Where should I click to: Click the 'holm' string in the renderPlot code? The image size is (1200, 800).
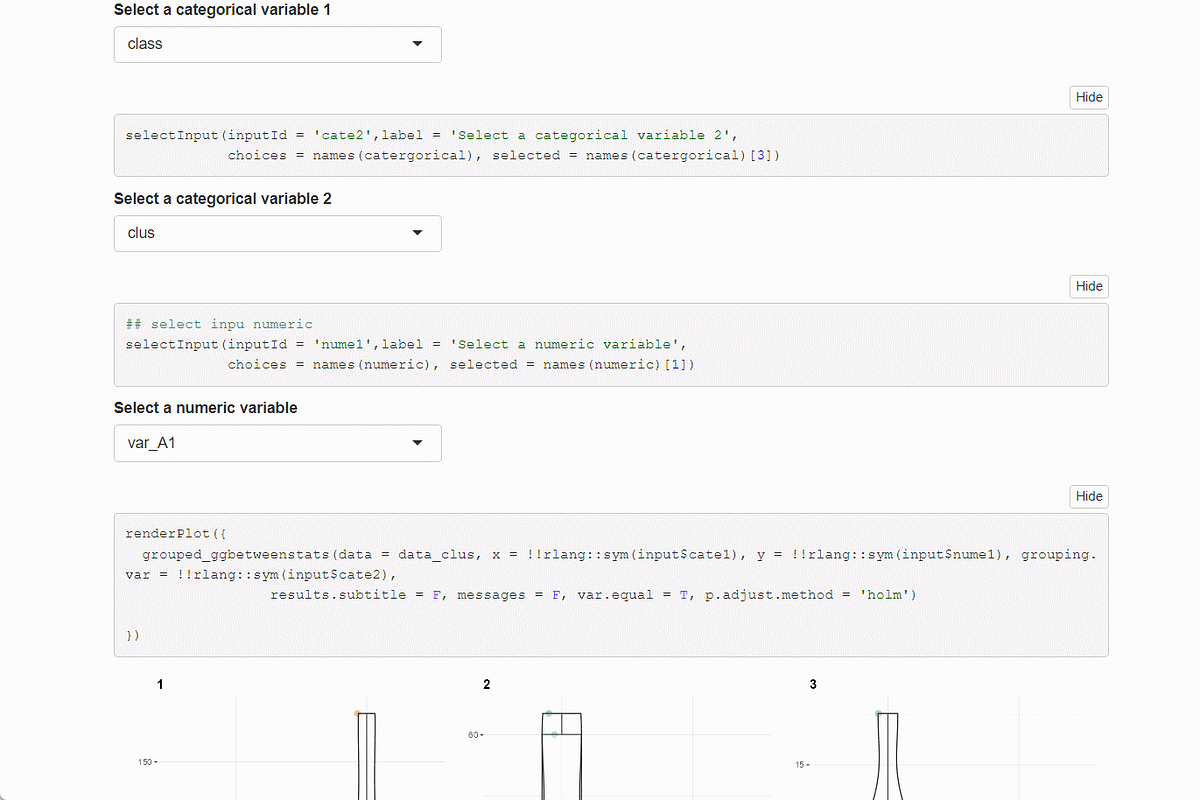pyautogui.click(x=886, y=594)
